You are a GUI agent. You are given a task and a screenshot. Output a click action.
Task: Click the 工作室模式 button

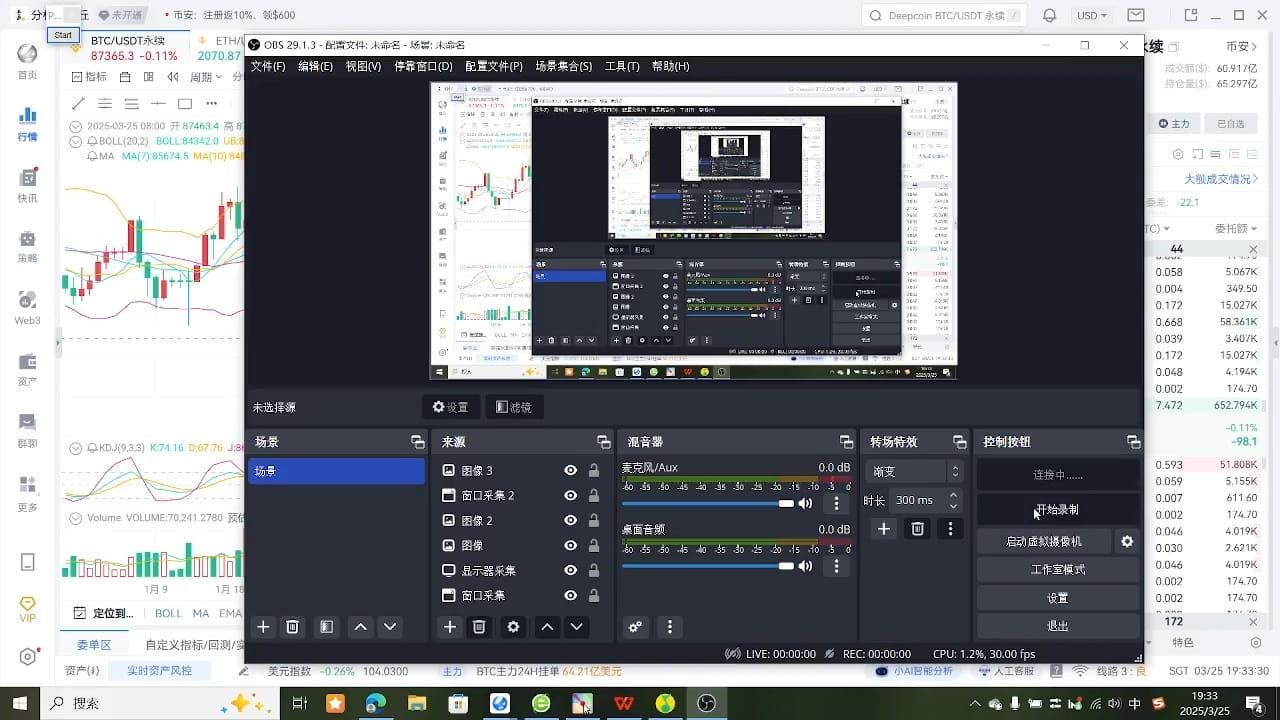(1057, 569)
